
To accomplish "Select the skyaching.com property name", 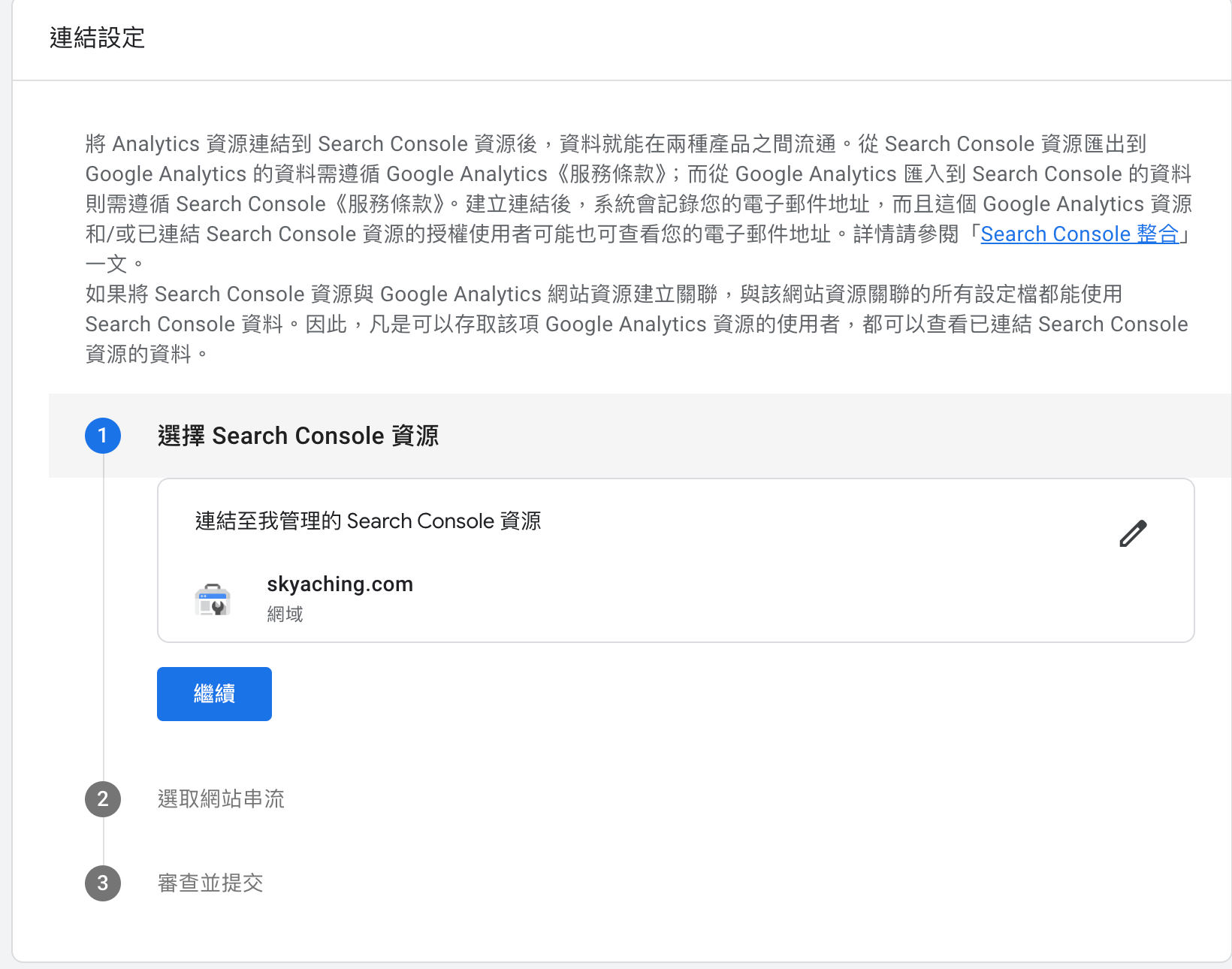I will [x=340, y=584].
